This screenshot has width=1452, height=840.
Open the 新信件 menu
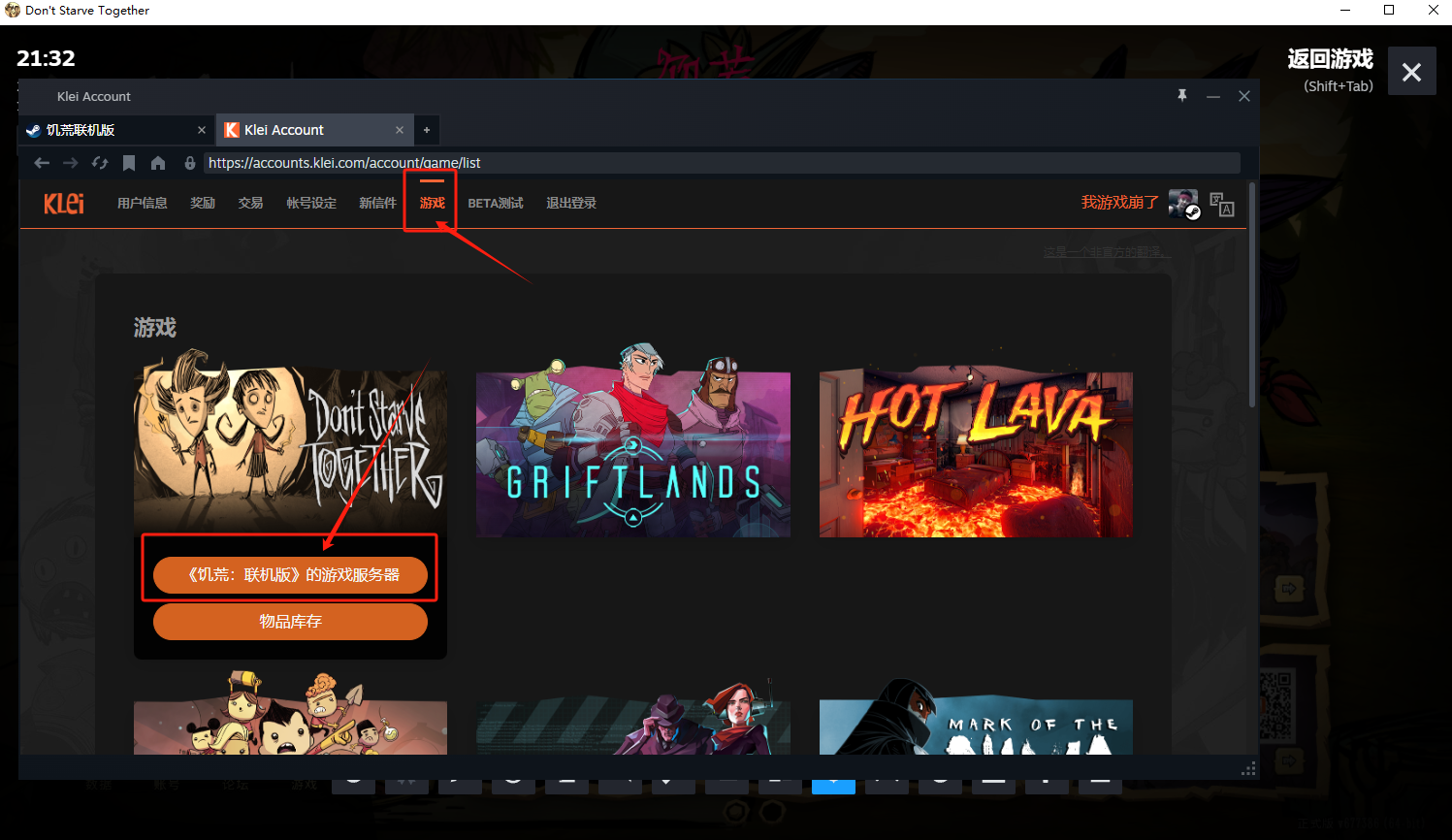coord(378,203)
